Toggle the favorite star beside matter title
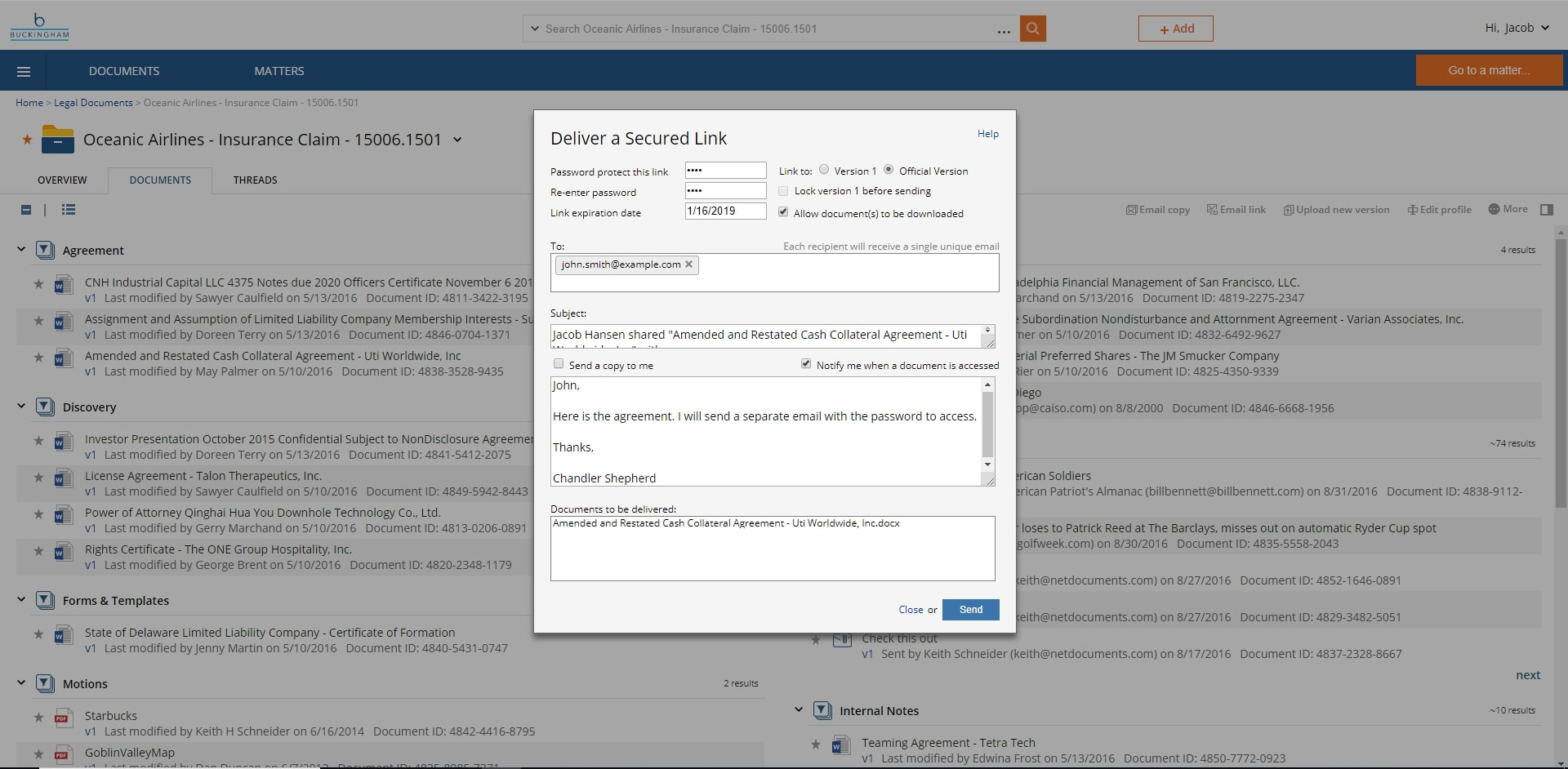The image size is (1568, 769). [x=27, y=140]
